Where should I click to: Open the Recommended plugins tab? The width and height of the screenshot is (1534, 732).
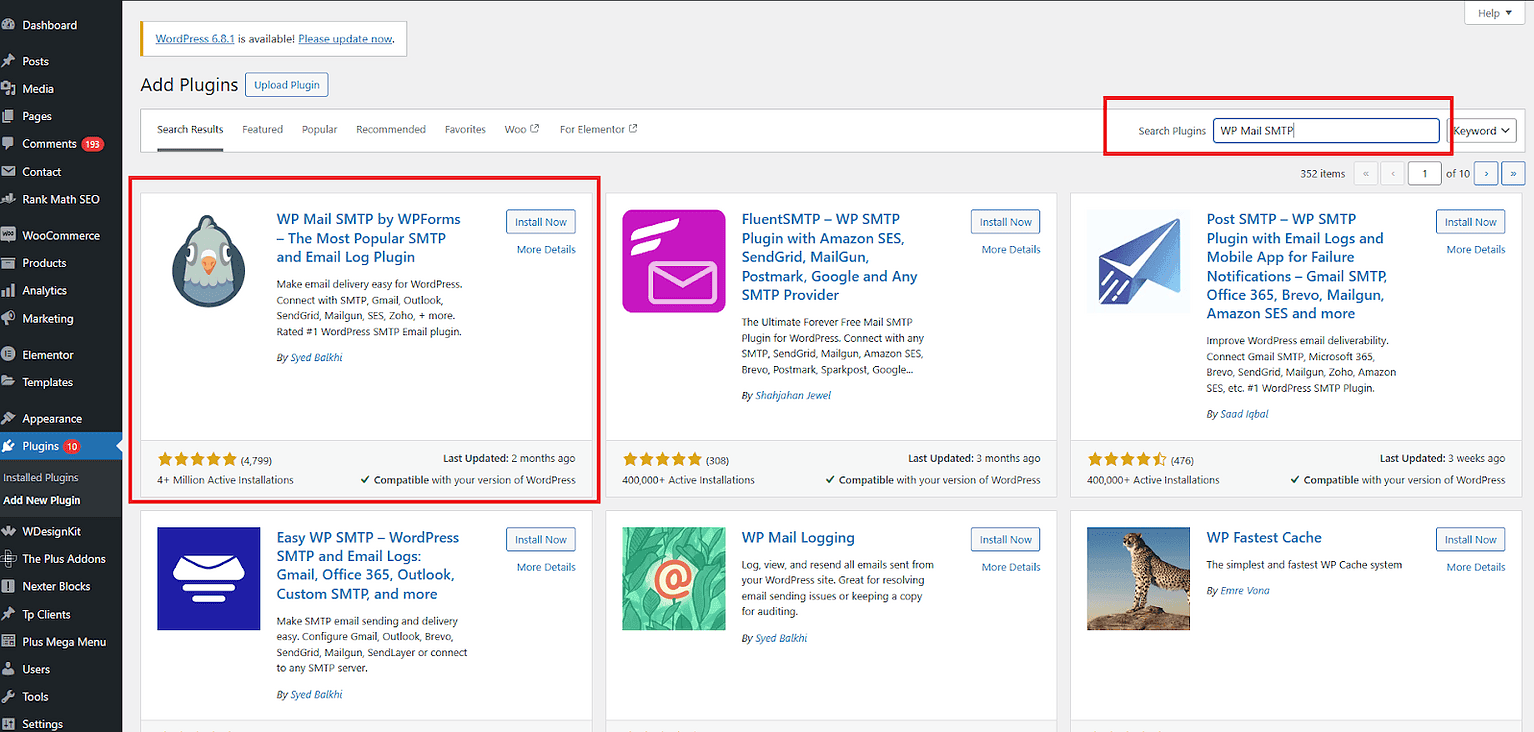tap(391, 129)
